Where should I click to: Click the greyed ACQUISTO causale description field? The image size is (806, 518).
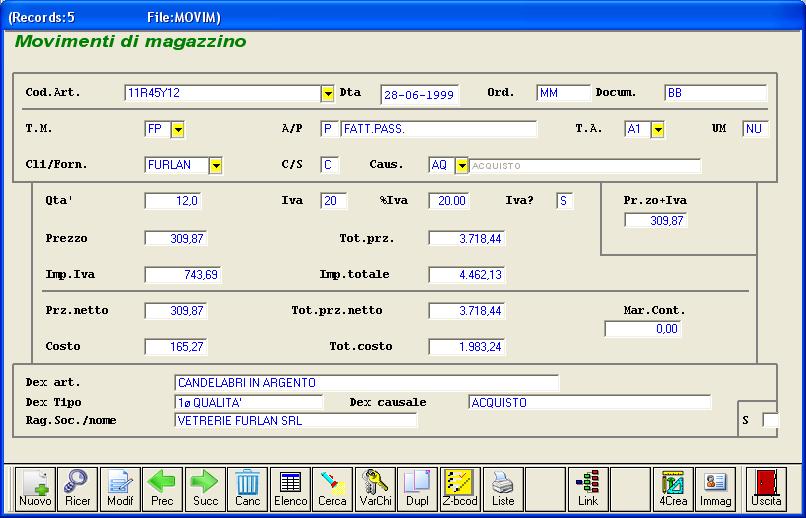585,166
